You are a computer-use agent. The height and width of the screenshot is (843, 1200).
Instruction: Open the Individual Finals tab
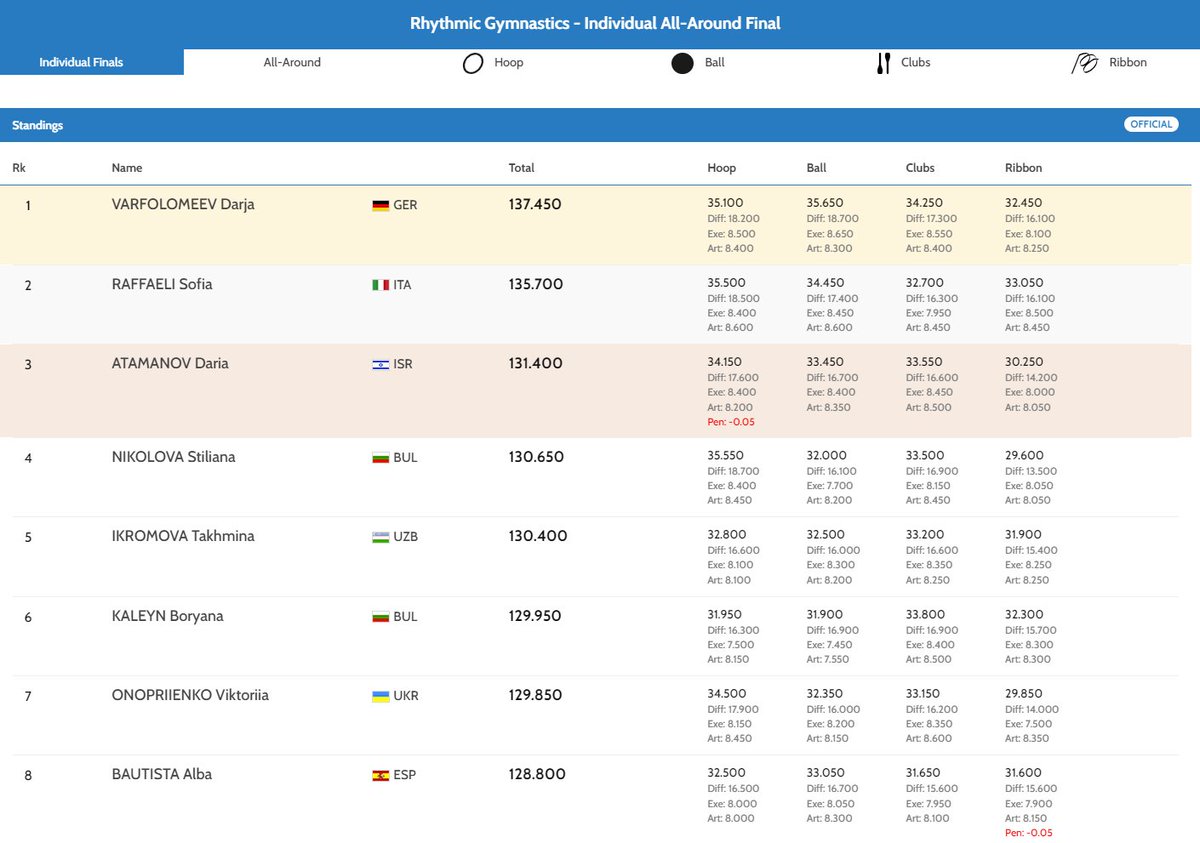tap(92, 62)
